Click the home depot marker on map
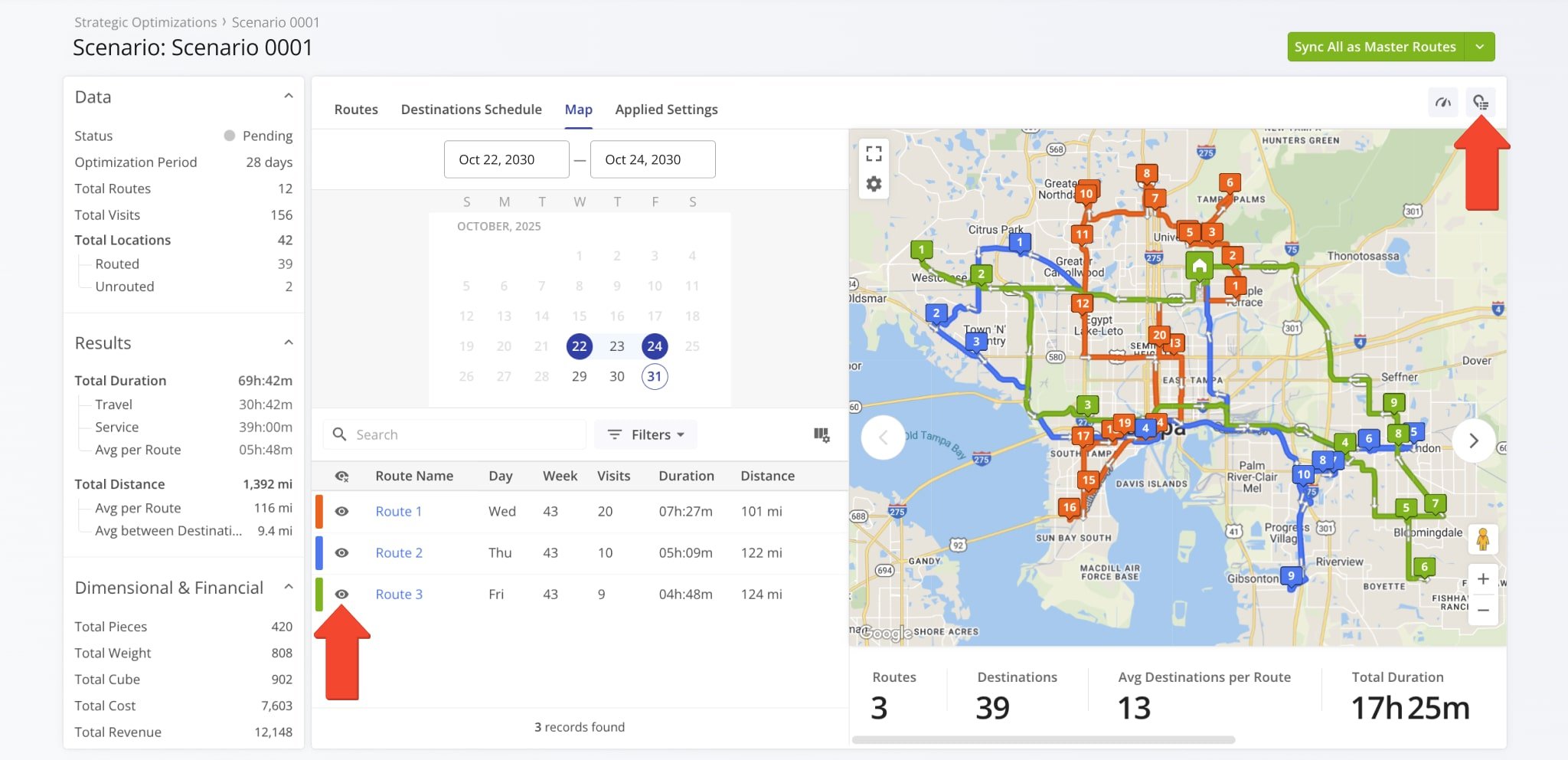This screenshot has width=1568, height=760. 1199,266
